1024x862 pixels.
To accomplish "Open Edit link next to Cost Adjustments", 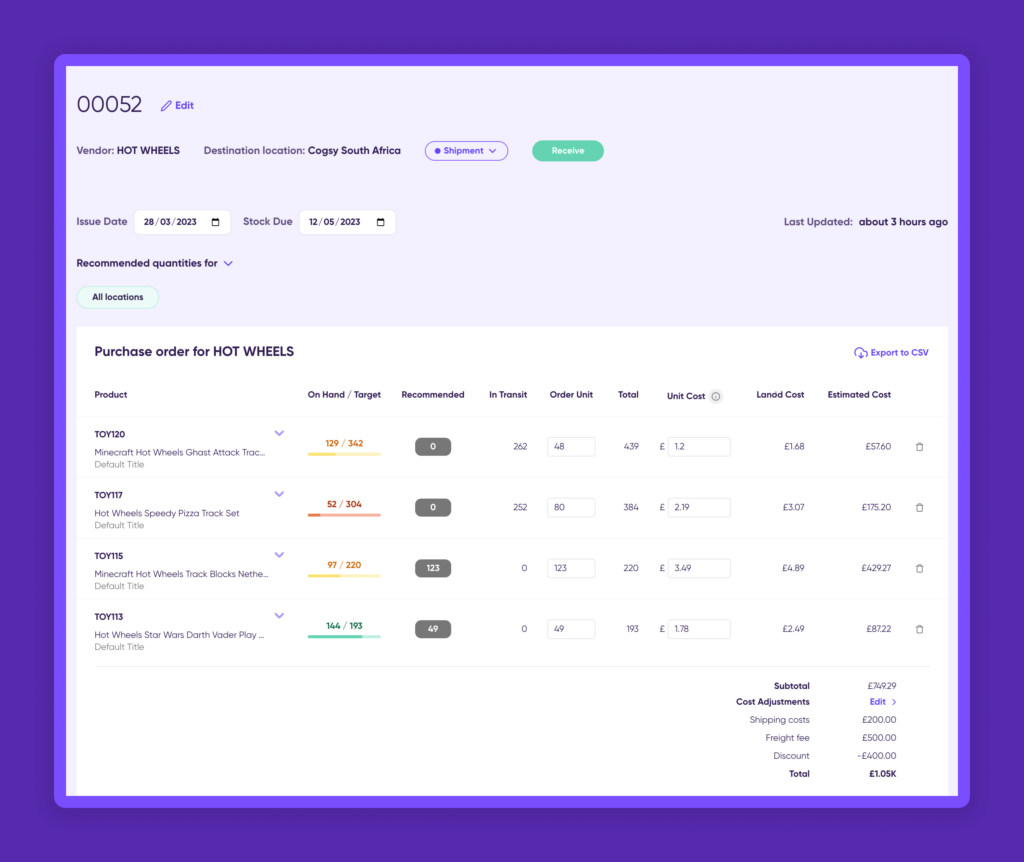I will point(879,701).
